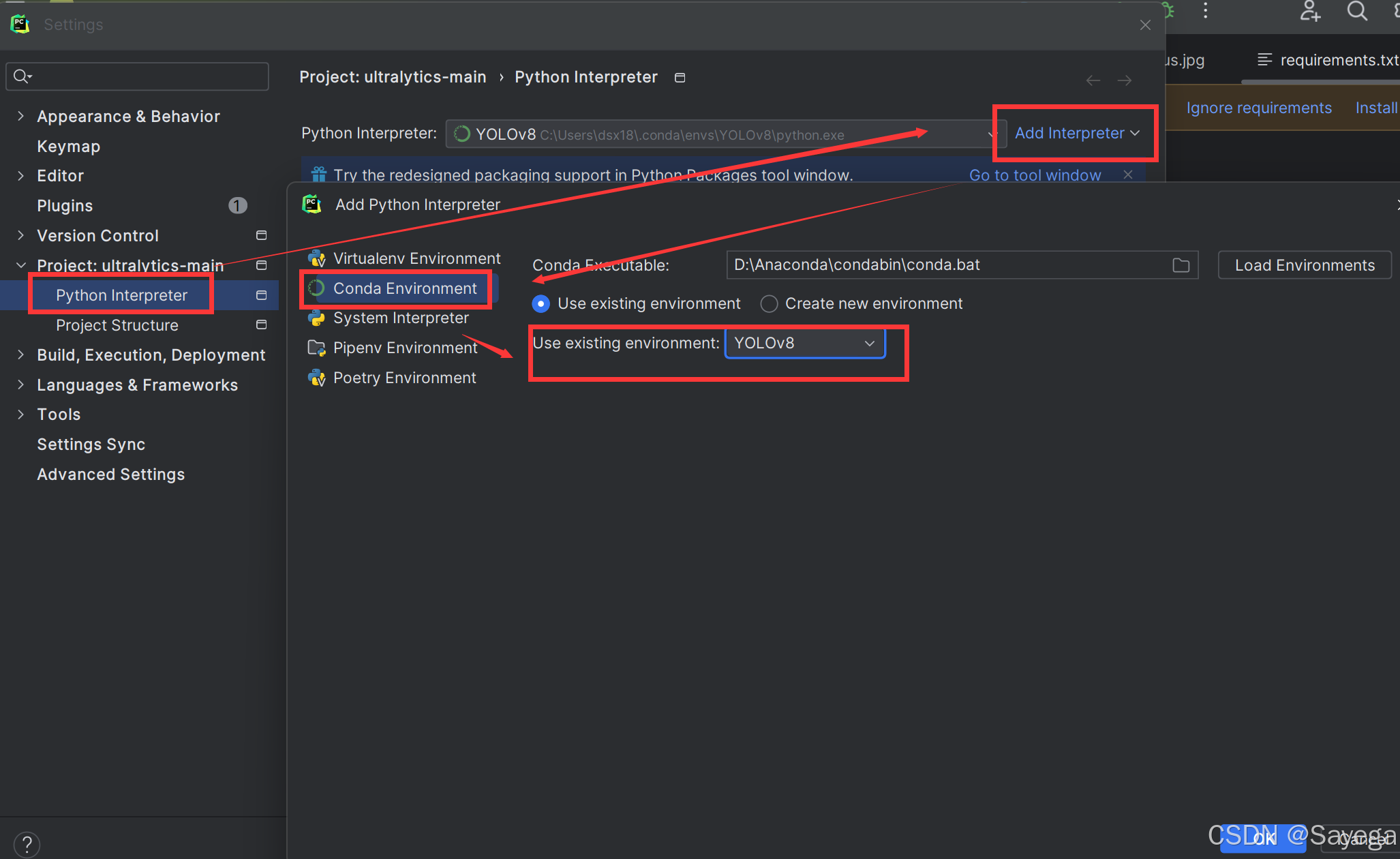Select Poetry Environment option
This screenshot has width=1400, height=859.
(404, 378)
